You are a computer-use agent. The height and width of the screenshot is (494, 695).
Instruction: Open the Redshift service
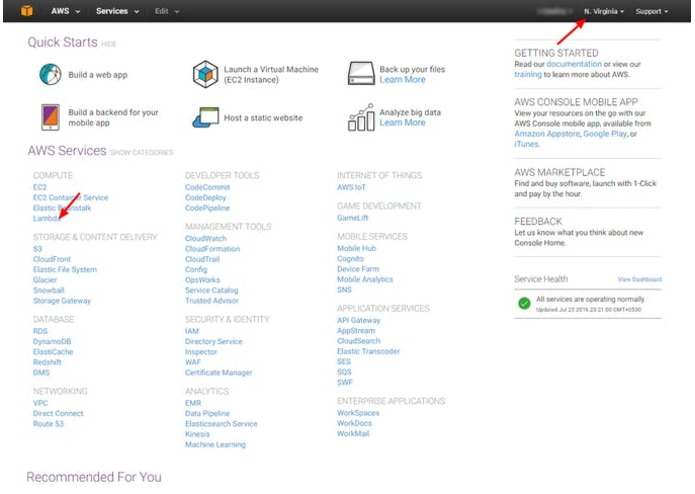pyautogui.click(x=47, y=362)
